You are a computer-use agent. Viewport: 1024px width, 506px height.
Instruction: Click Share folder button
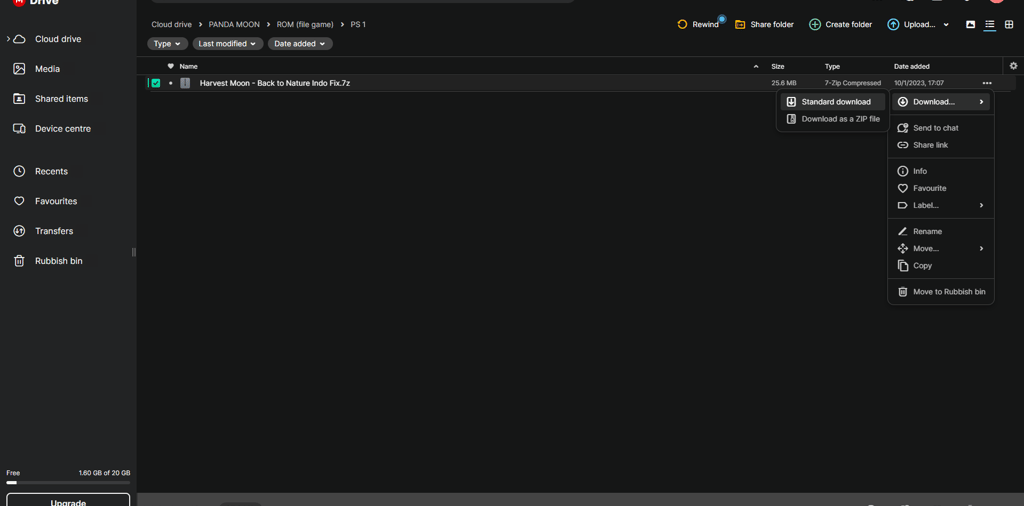pyautogui.click(x=764, y=25)
